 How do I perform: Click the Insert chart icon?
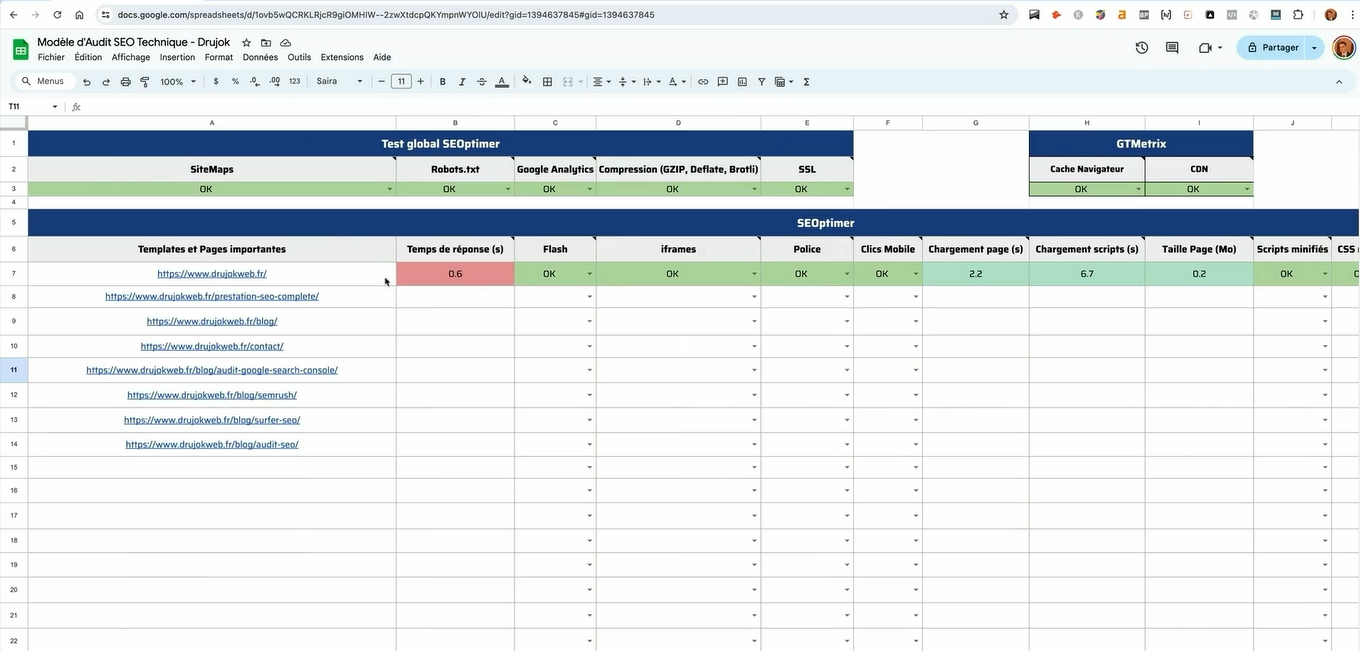pos(742,82)
